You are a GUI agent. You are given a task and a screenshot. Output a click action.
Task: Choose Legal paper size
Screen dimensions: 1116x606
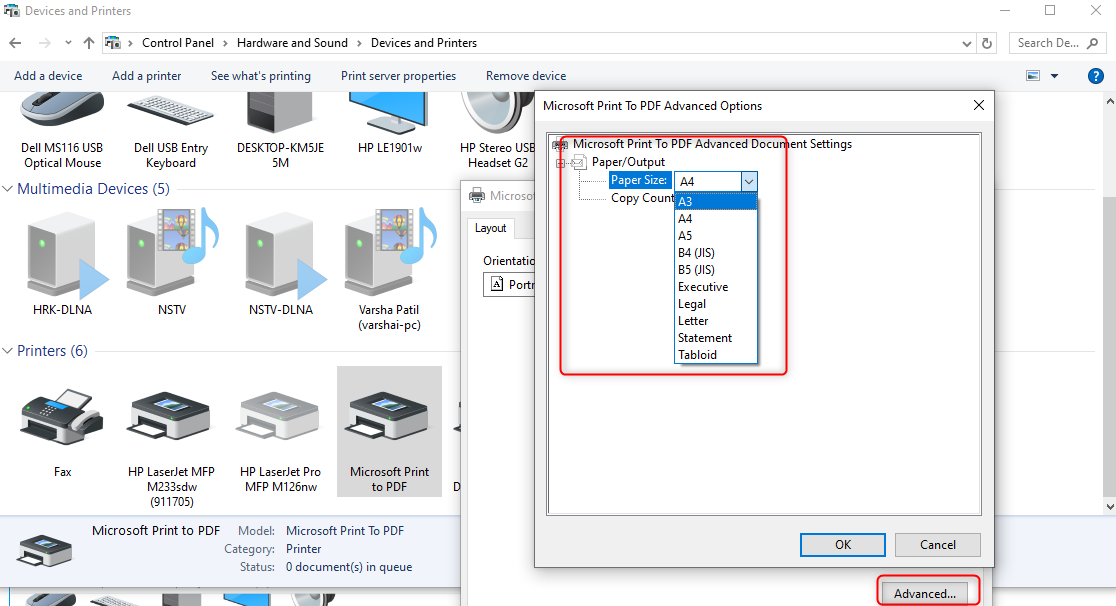point(715,304)
